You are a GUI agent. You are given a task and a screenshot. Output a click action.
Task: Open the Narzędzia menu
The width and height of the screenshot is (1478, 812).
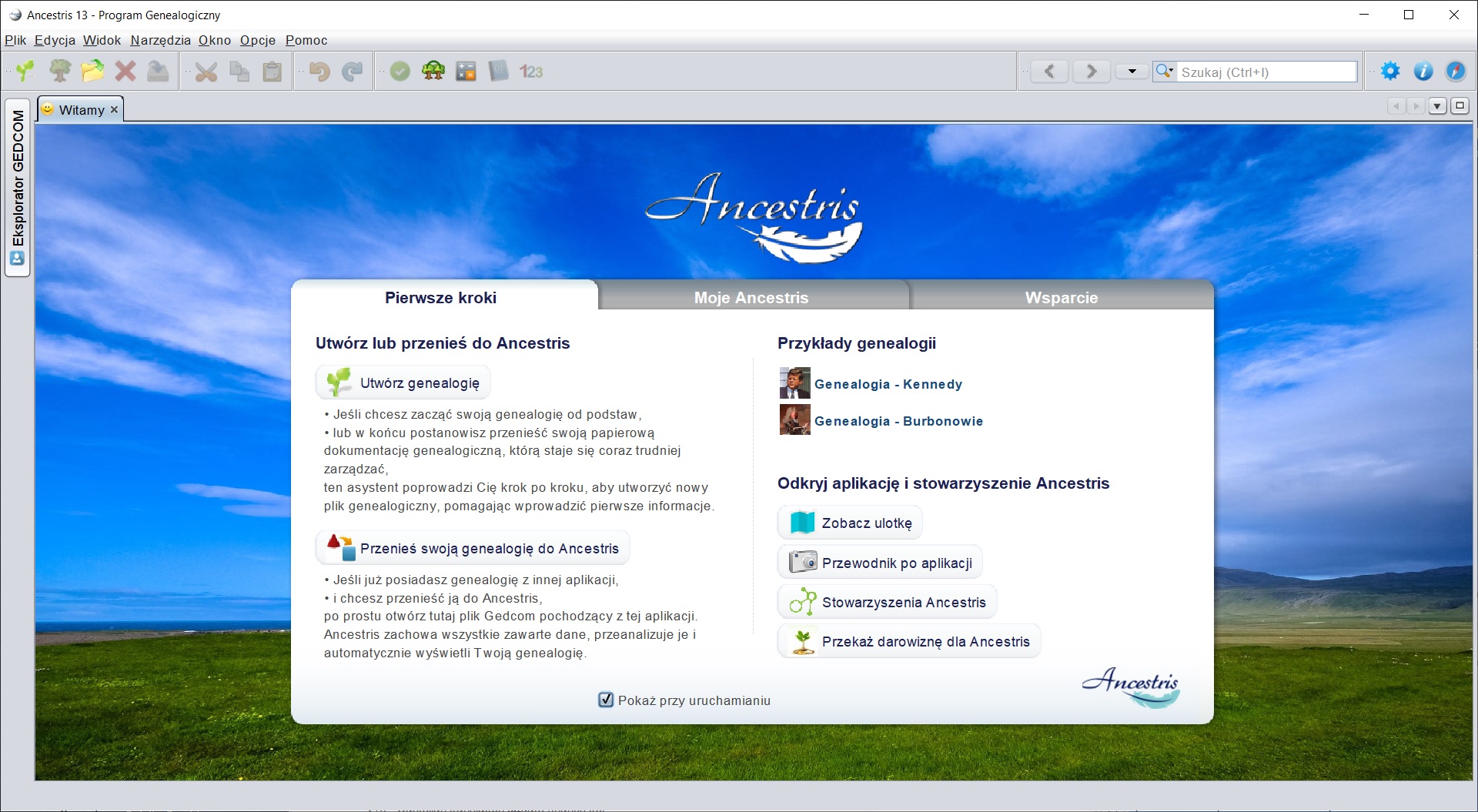(x=160, y=40)
